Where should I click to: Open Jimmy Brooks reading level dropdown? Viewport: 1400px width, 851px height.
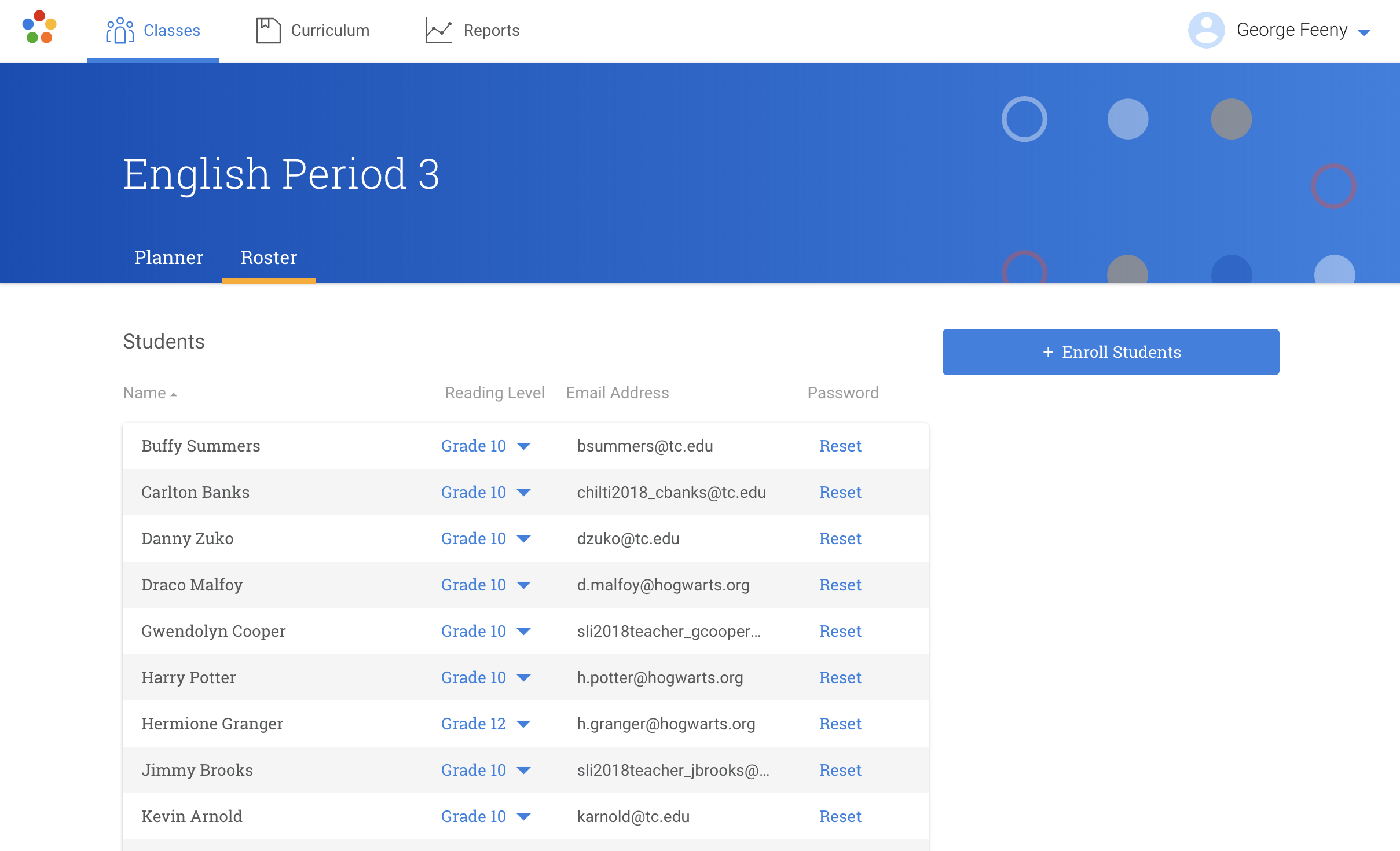click(x=486, y=771)
